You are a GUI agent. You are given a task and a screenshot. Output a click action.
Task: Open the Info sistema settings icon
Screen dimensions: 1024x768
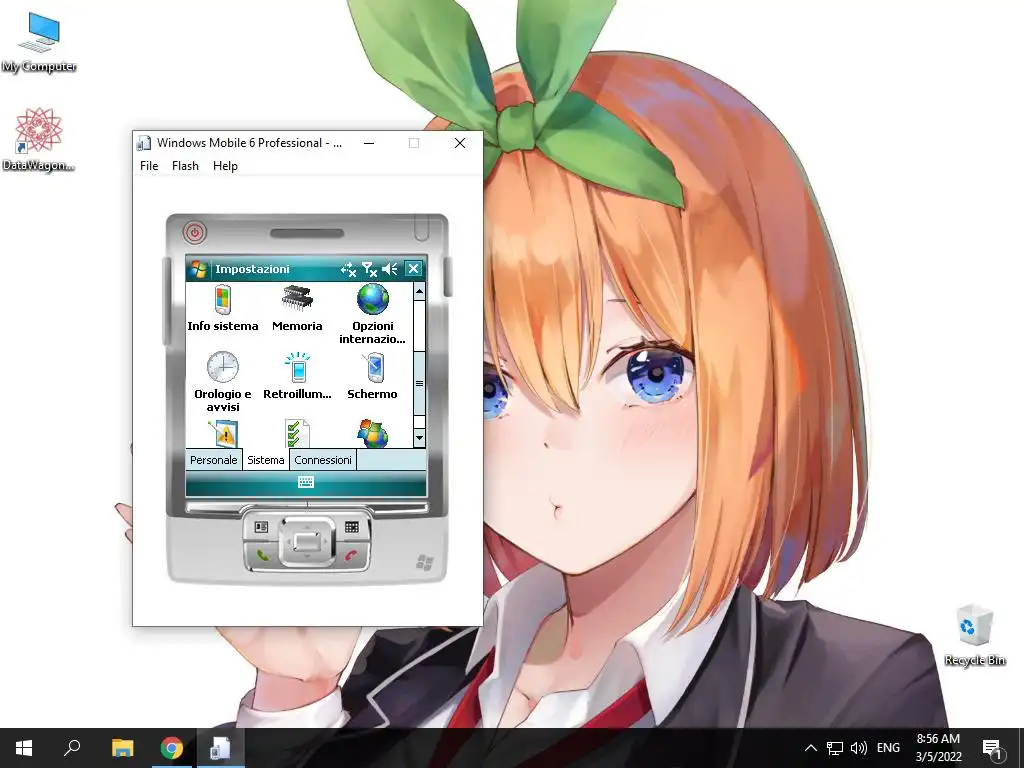pyautogui.click(x=223, y=308)
